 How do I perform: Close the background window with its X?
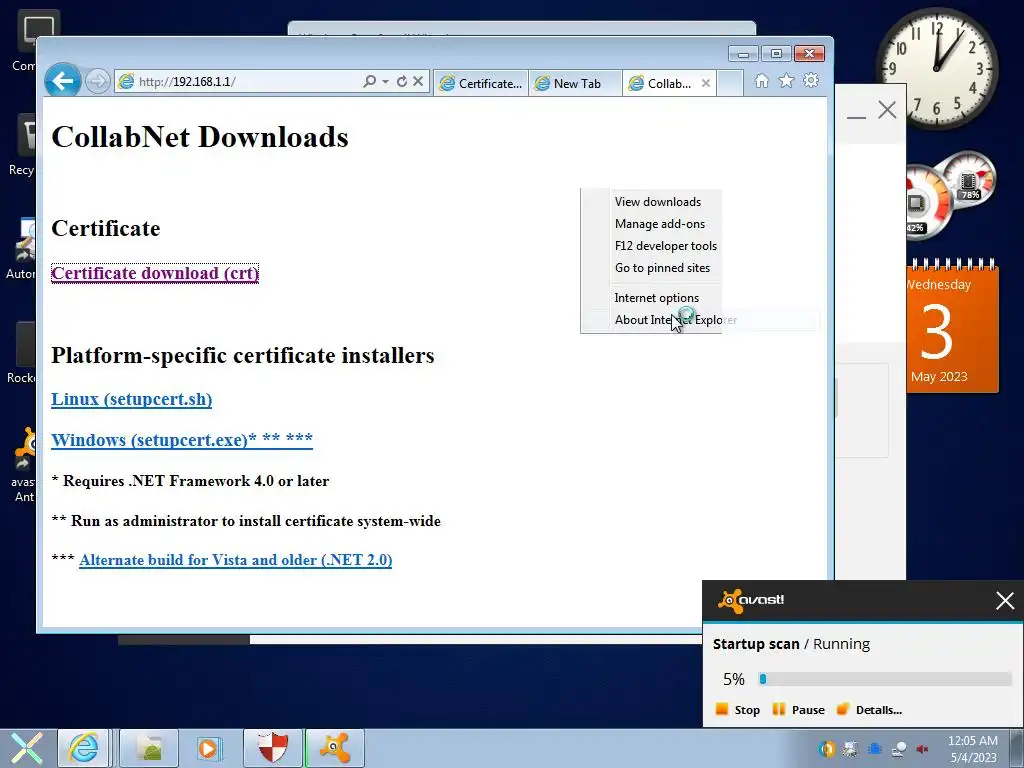click(x=887, y=110)
